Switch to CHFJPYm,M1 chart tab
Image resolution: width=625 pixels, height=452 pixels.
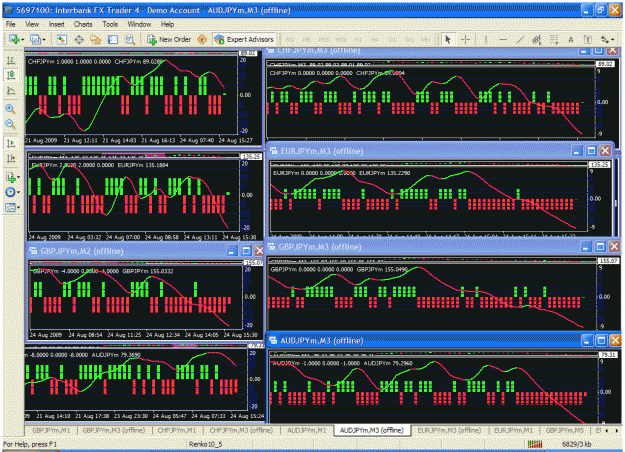(177, 430)
